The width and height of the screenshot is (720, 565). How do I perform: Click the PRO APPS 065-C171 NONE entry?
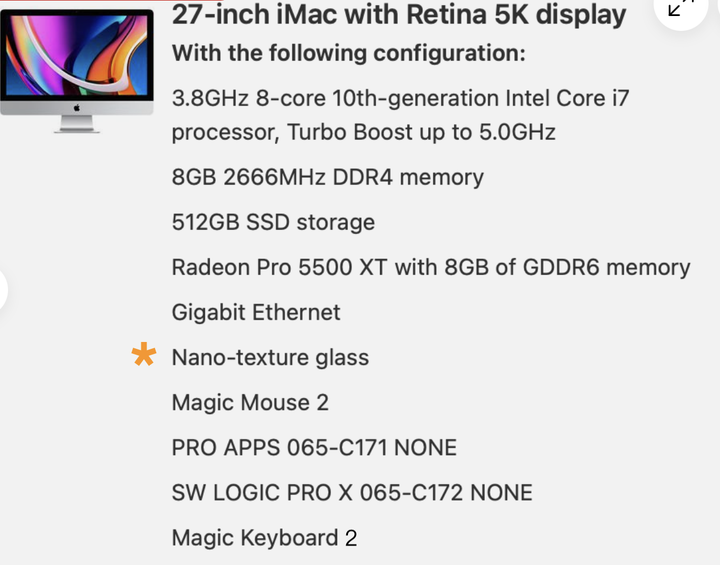[314, 447]
